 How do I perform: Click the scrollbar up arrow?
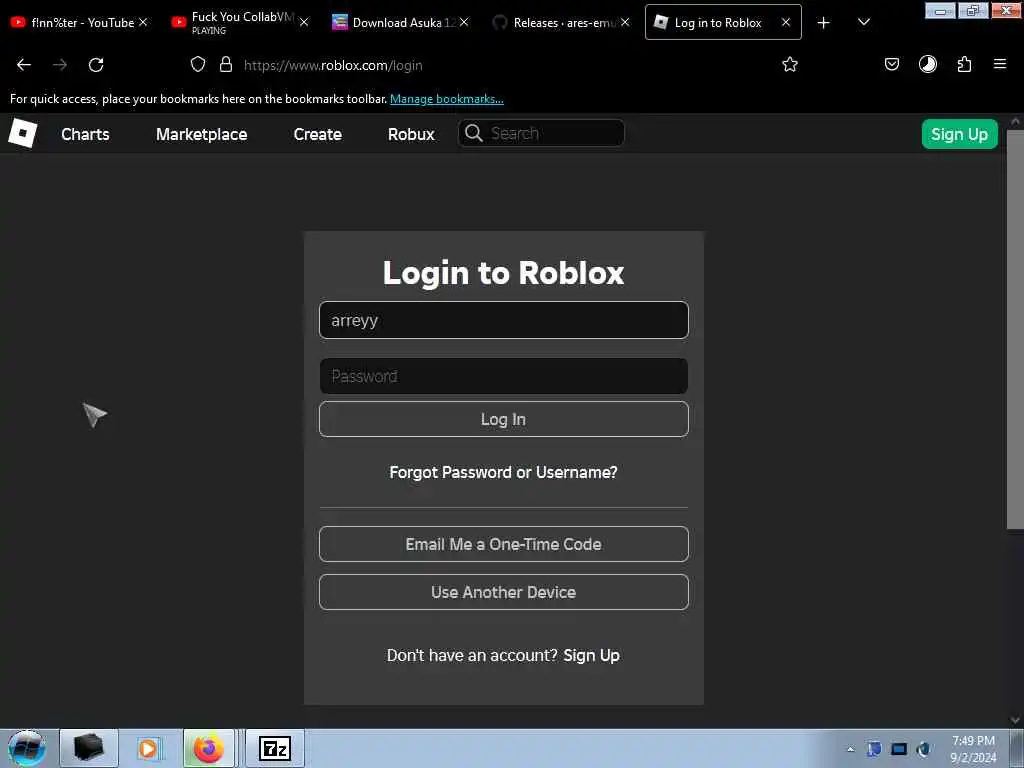point(1015,121)
